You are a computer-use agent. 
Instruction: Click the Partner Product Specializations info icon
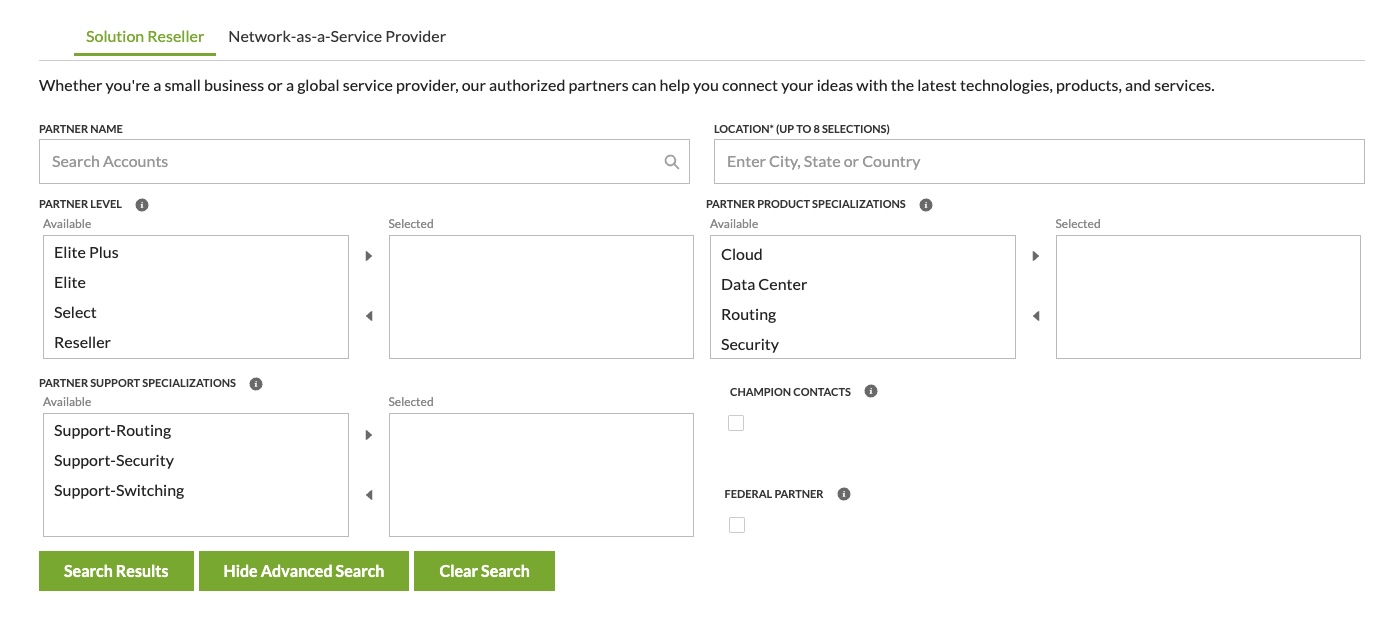pos(926,205)
